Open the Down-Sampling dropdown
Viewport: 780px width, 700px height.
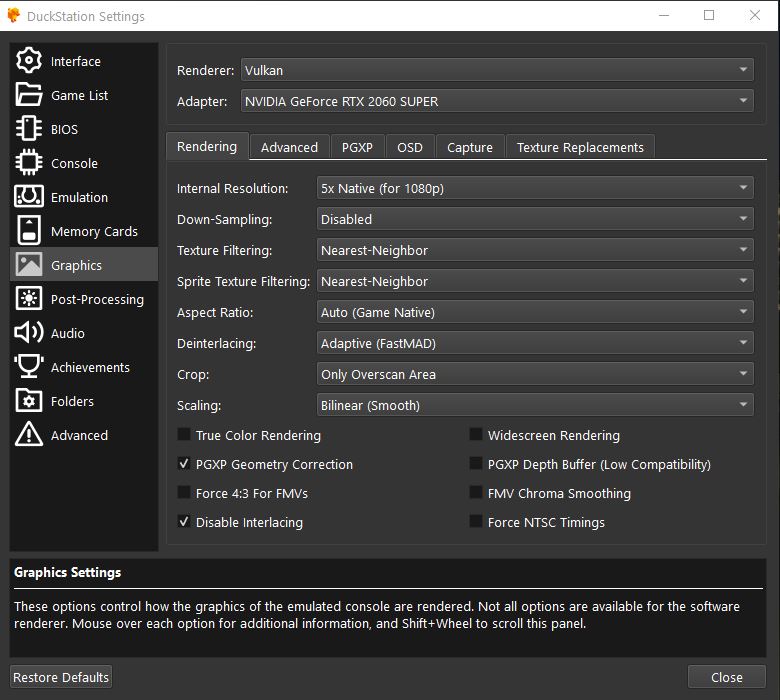[x=535, y=219]
